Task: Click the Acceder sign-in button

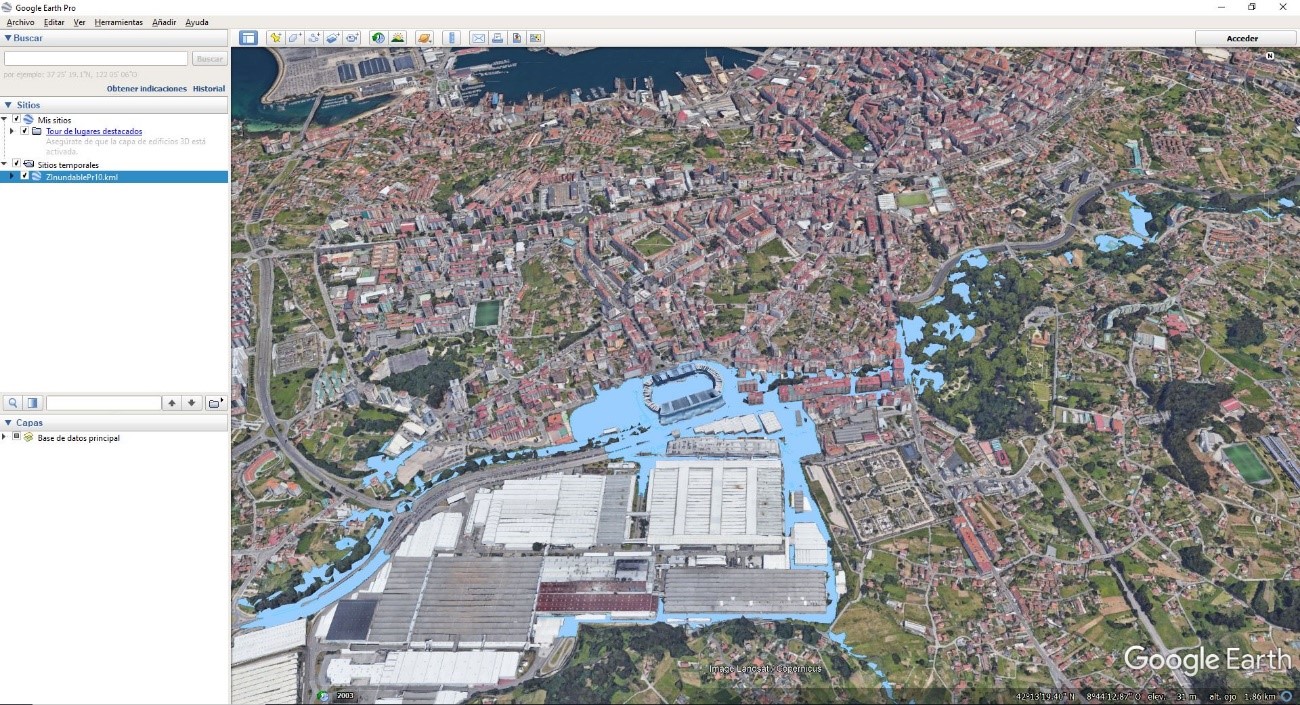Action: click(1242, 38)
